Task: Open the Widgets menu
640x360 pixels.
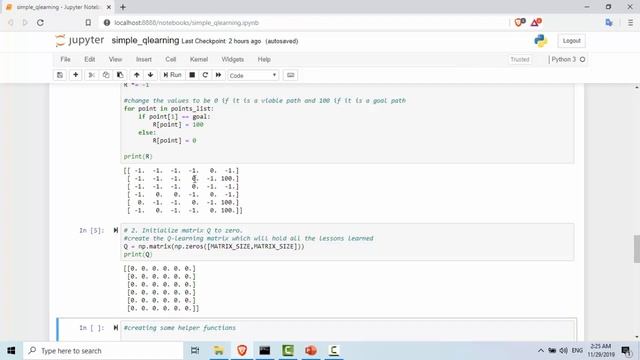Action: [233, 60]
